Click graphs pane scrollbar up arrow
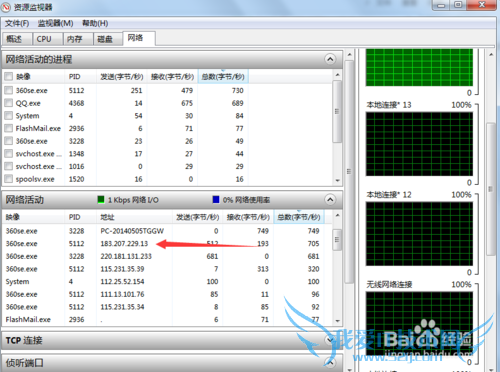This screenshot has width=500, height=372. click(x=491, y=54)
